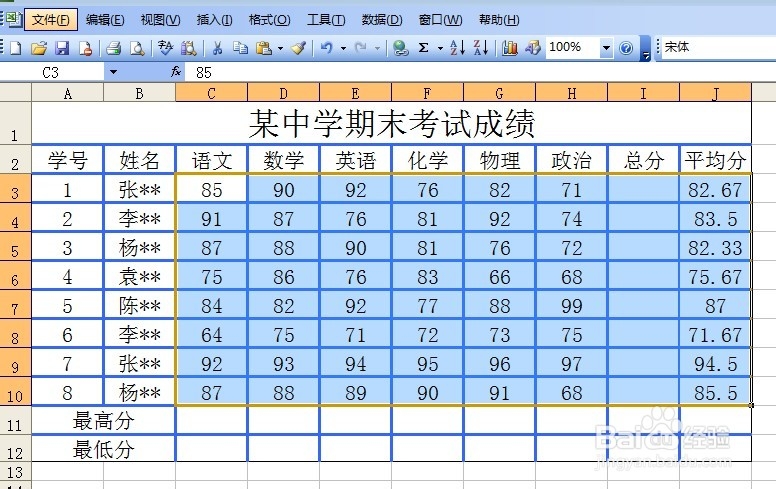Open the toolbar options overflow arrow
Screen dimensions: 776x489
645,49
